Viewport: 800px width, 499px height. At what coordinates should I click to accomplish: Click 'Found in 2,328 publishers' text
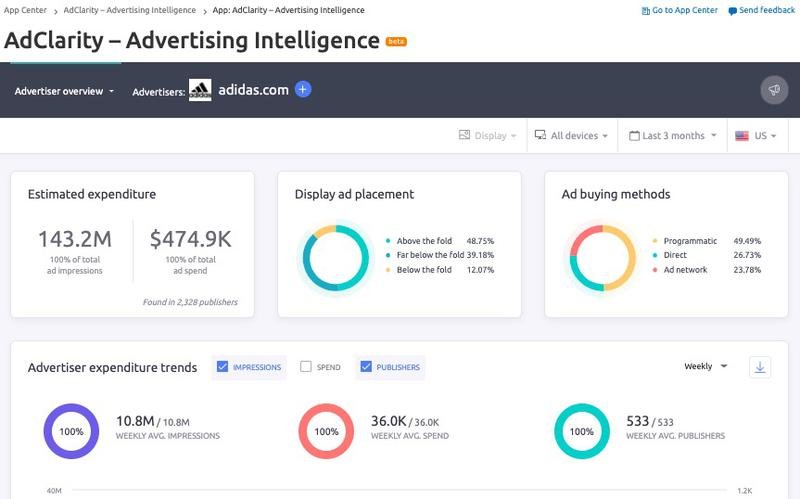190,302
